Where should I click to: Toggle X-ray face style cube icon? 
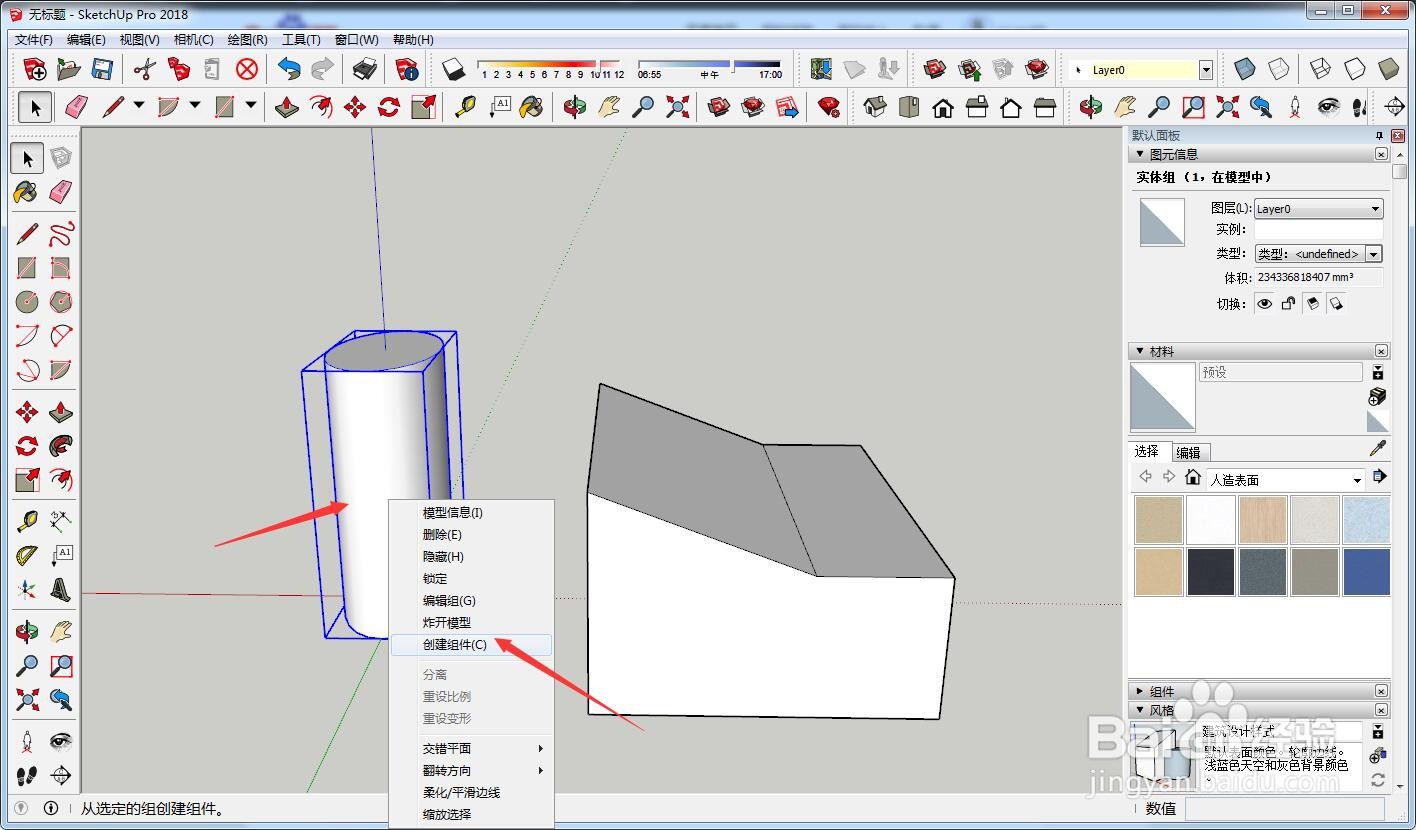pos(1244,69)
